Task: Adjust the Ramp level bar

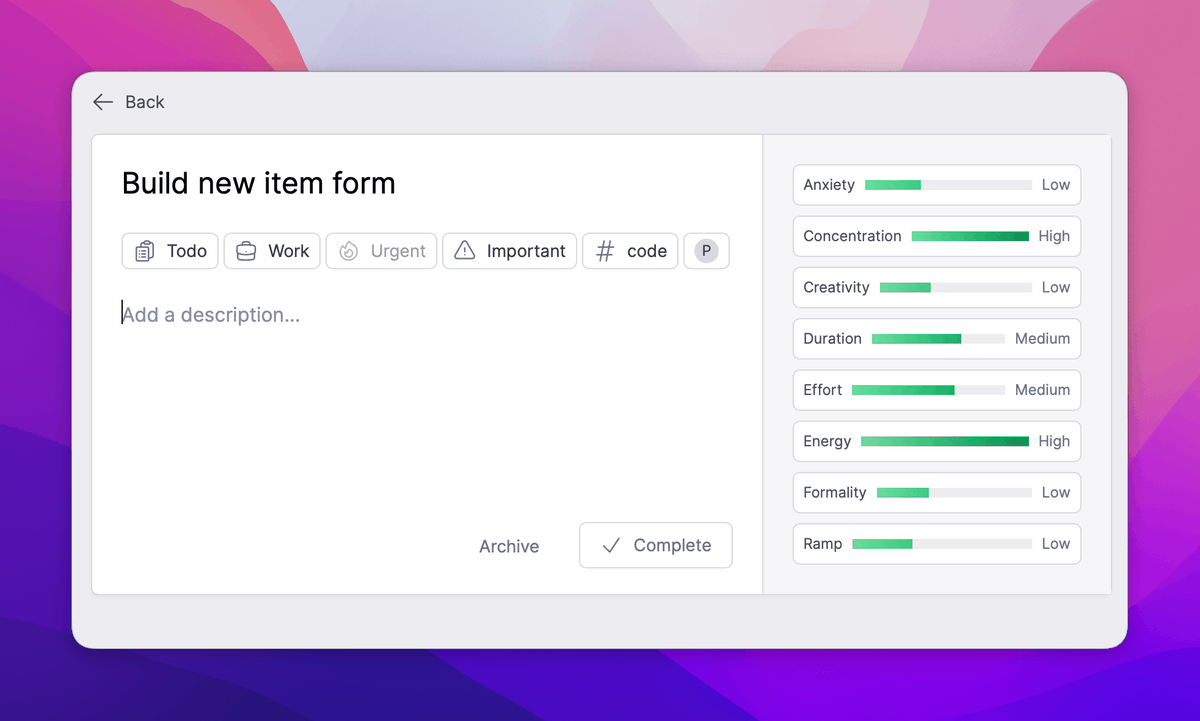Action: click(942, 544)
